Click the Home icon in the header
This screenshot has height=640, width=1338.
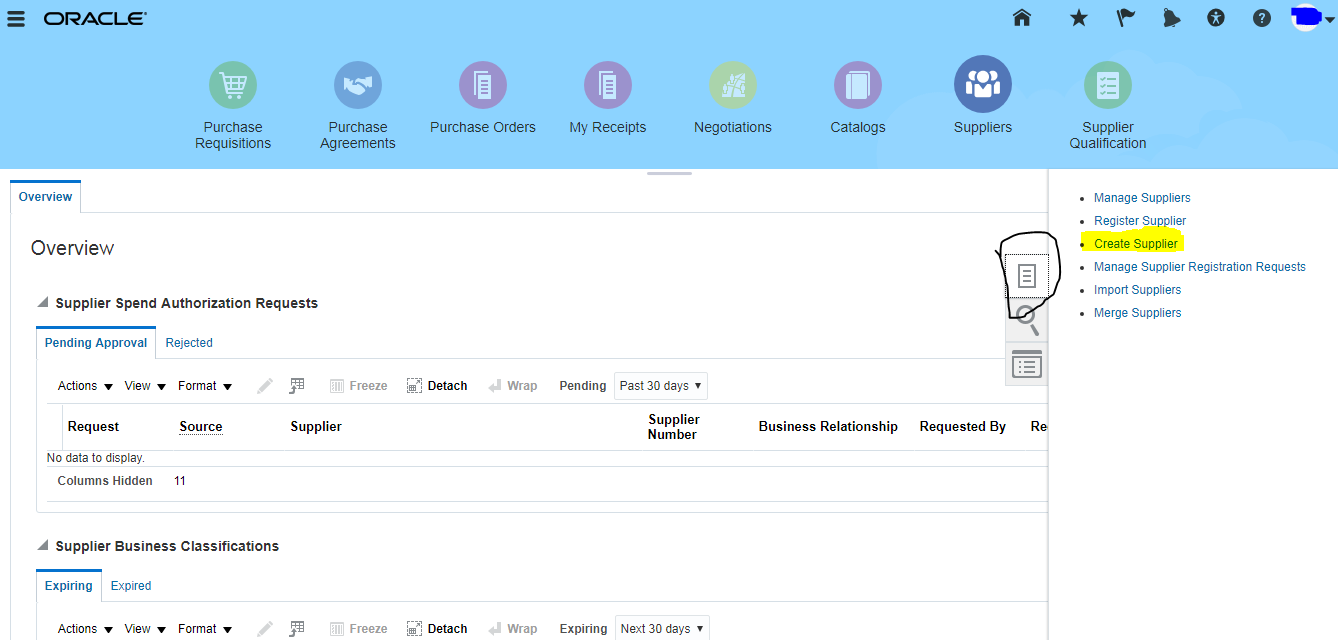click(x=1021, y=17)
